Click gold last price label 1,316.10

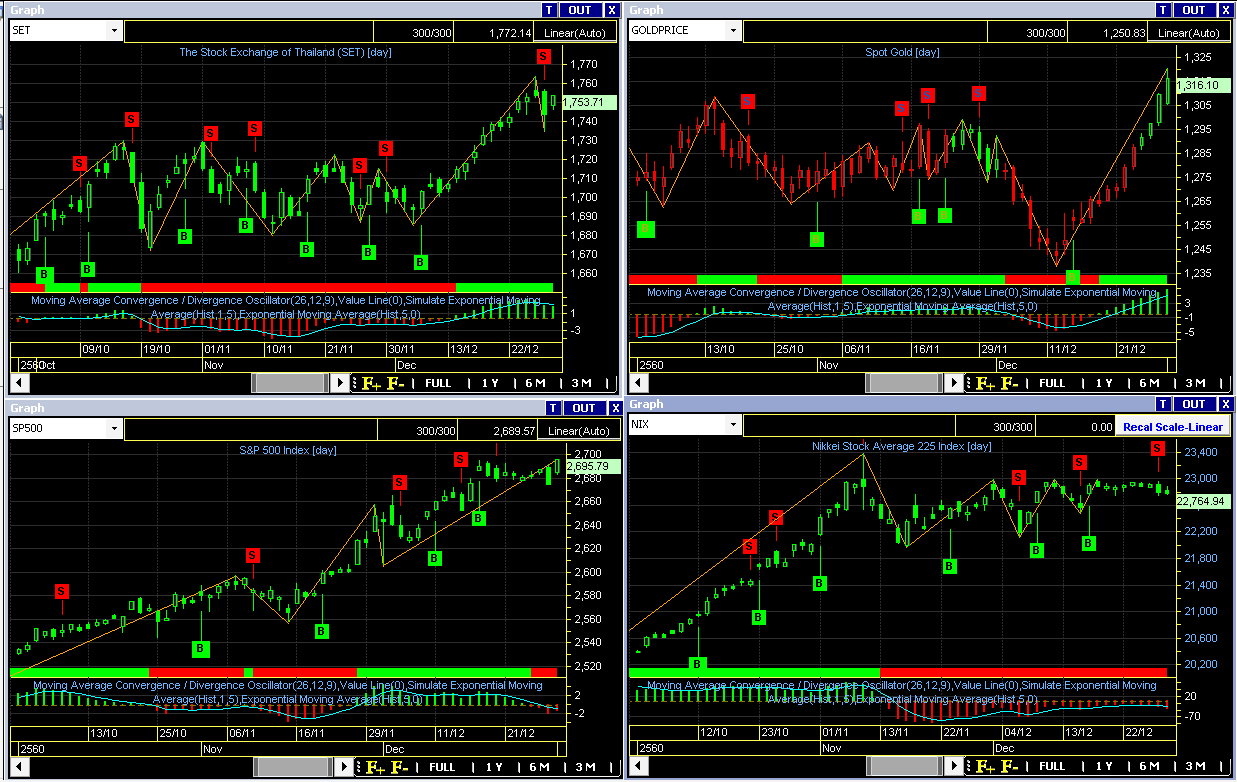1204,86
